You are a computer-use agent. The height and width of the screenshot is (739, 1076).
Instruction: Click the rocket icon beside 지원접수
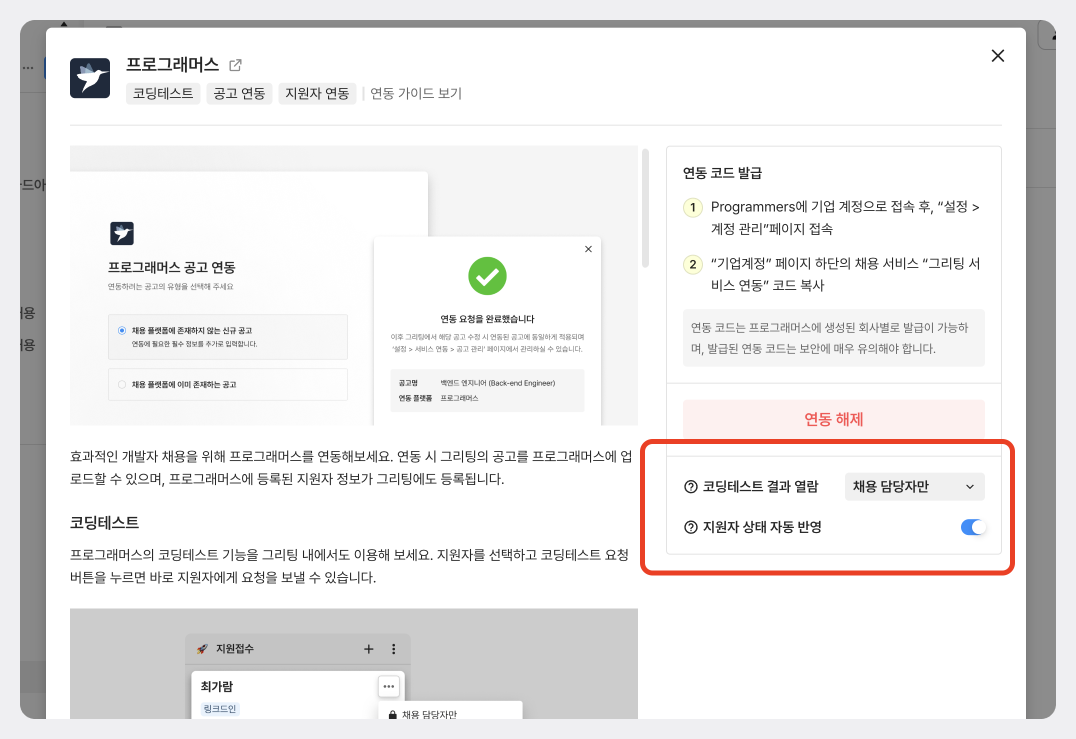point(202,649)
